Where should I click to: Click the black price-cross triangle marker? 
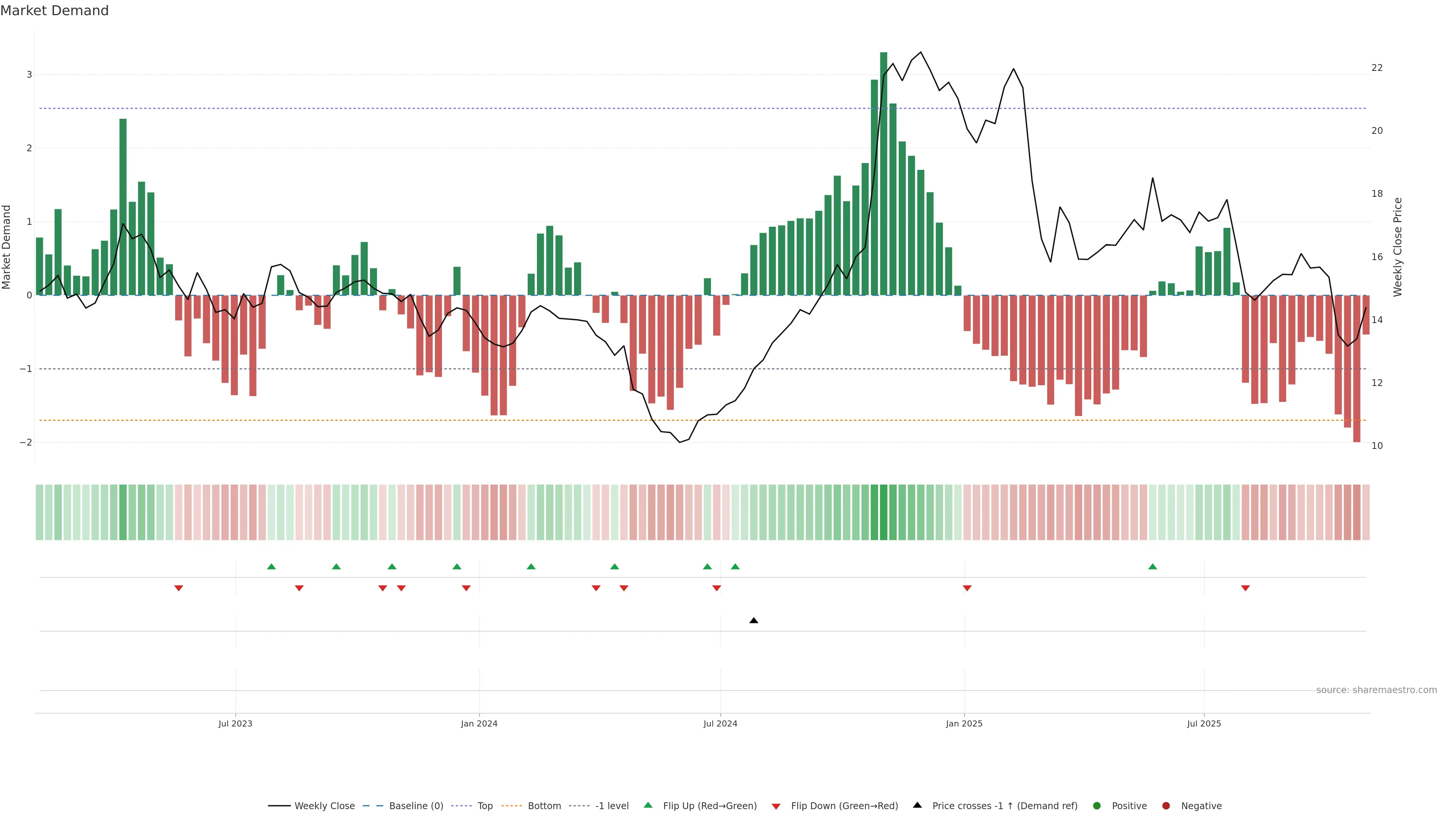pyautogui.click(x=753, y=621)
